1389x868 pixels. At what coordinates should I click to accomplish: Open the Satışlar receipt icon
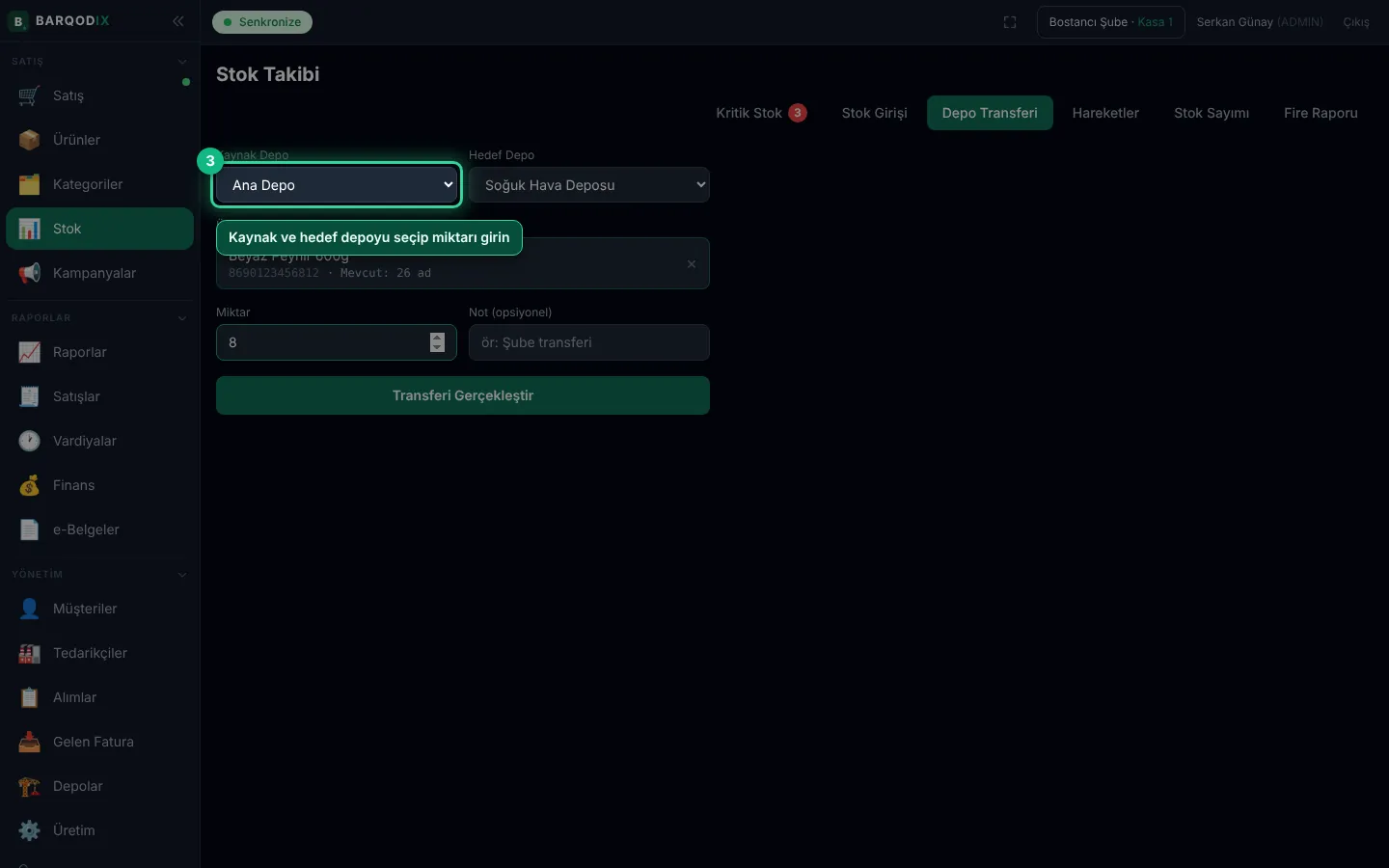point(29,396)
